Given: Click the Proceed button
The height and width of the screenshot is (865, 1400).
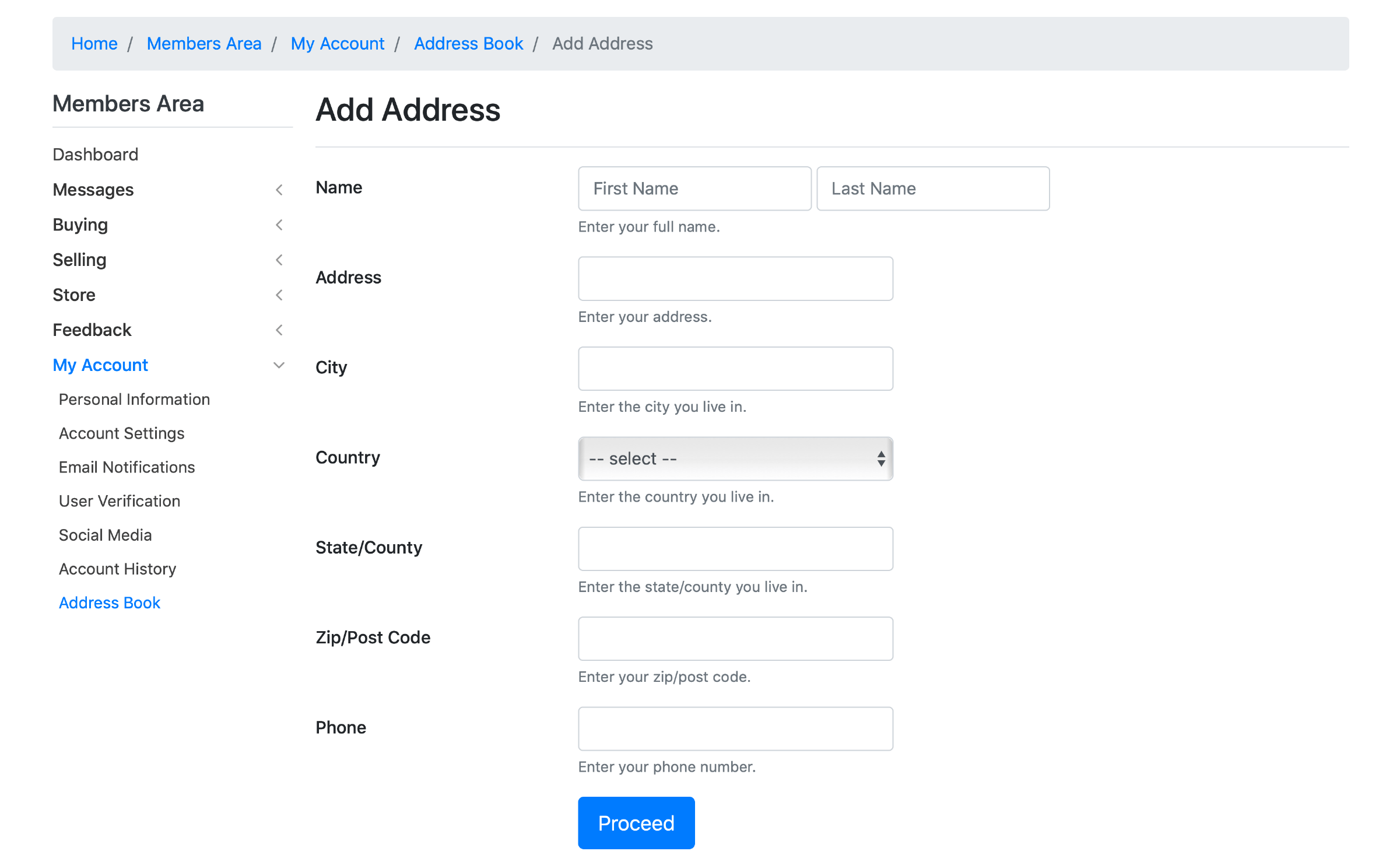Looking at the screenshot, I should click(636, 823).
